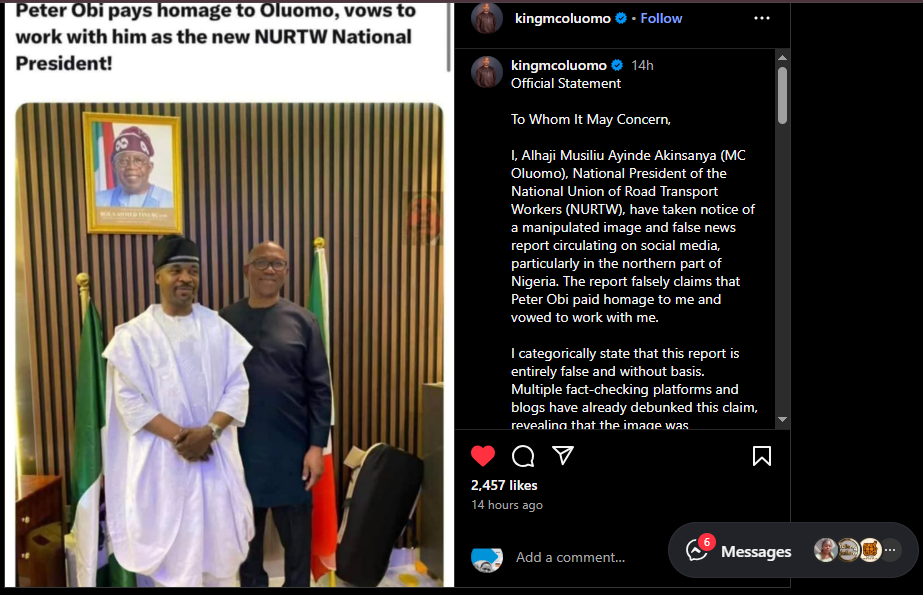Open the three-dot more options menu in post header

[x=762, y=18]
